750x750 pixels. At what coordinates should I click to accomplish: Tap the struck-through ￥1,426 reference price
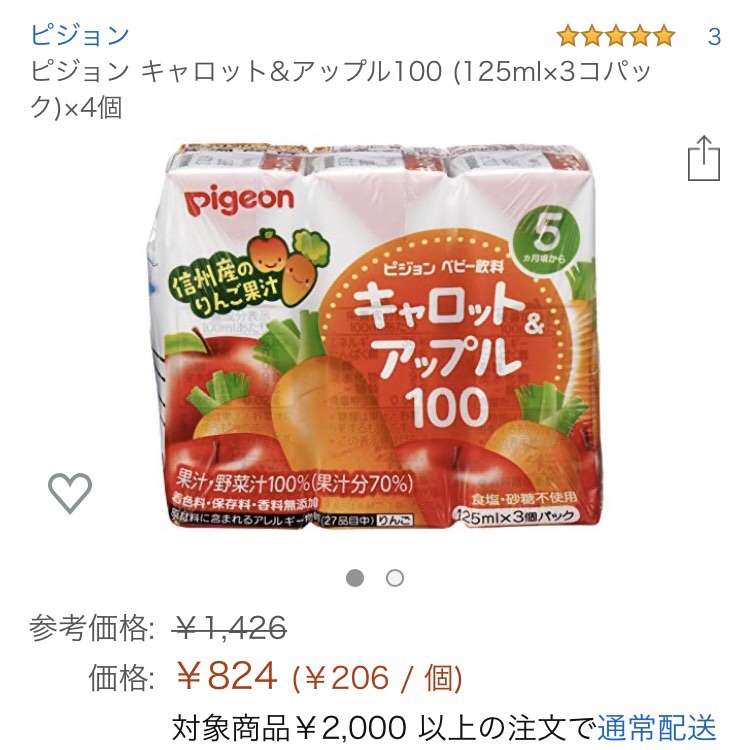click(x=230, y=628)
